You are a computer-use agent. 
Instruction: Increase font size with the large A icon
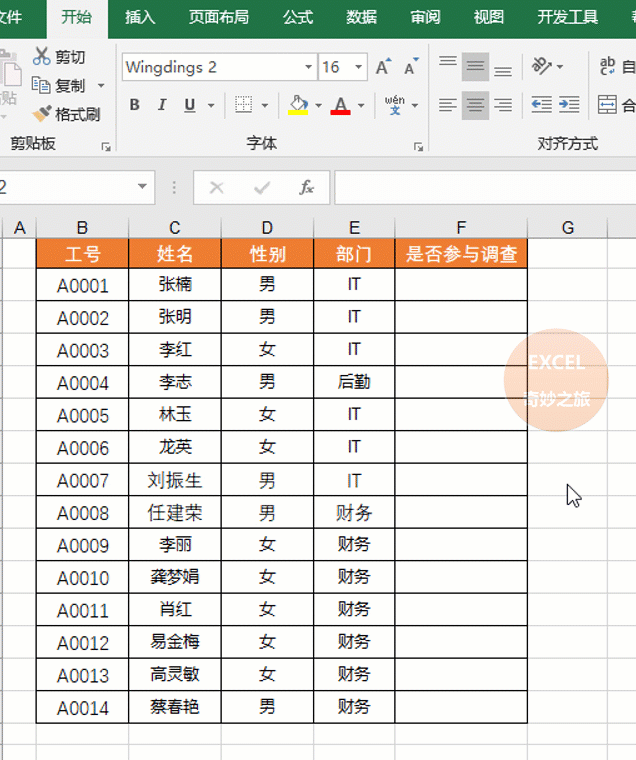tap(383, 67)
